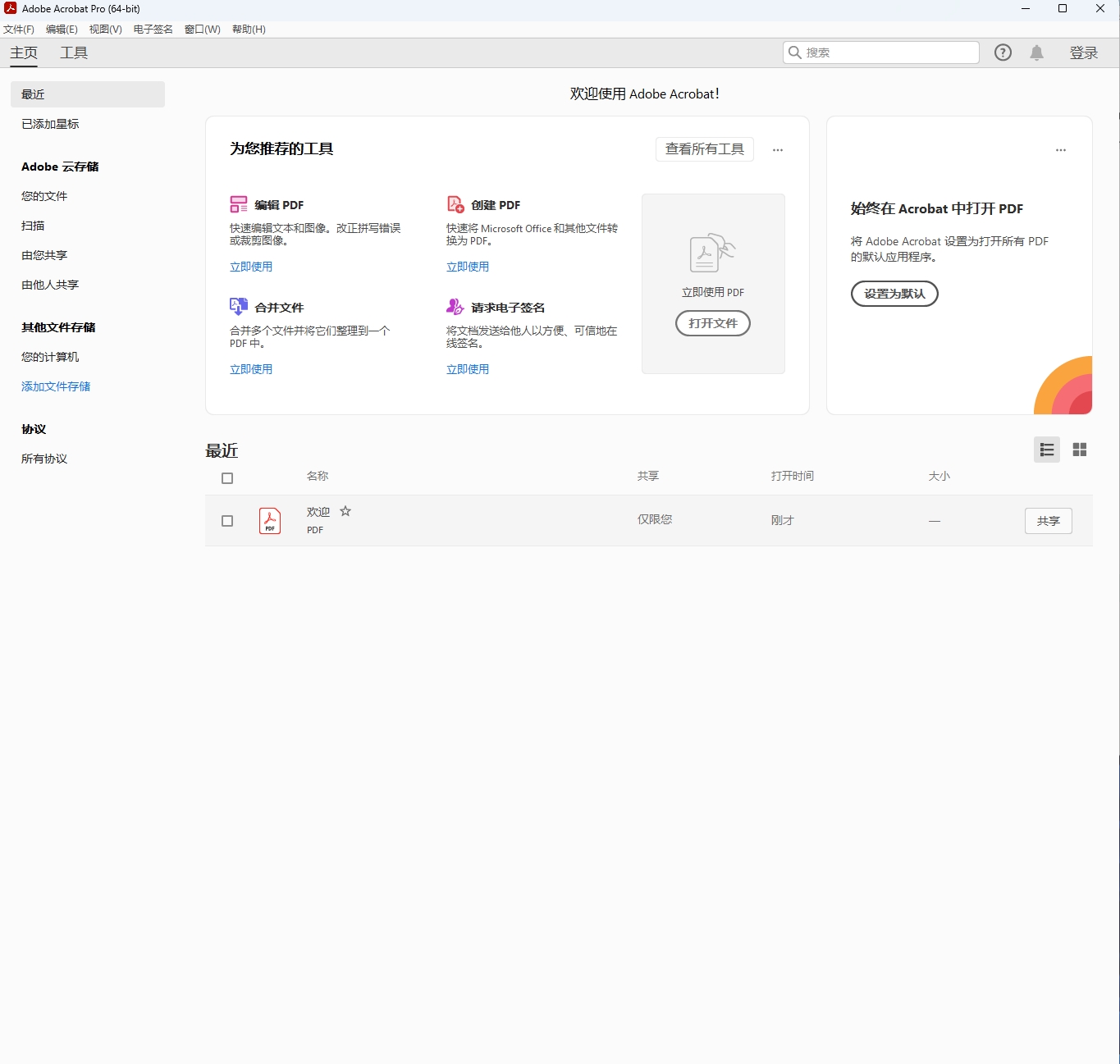Screen dimensions: 1120x1064
Task: Open the notifications bell icon
Action: click(1036, 52)
